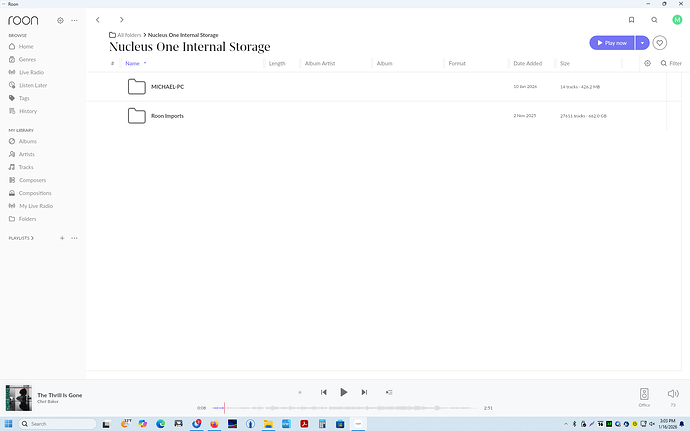Open column settings gear in table header
Viewport: 690px width, 431px height.
[x=647, y=63]
